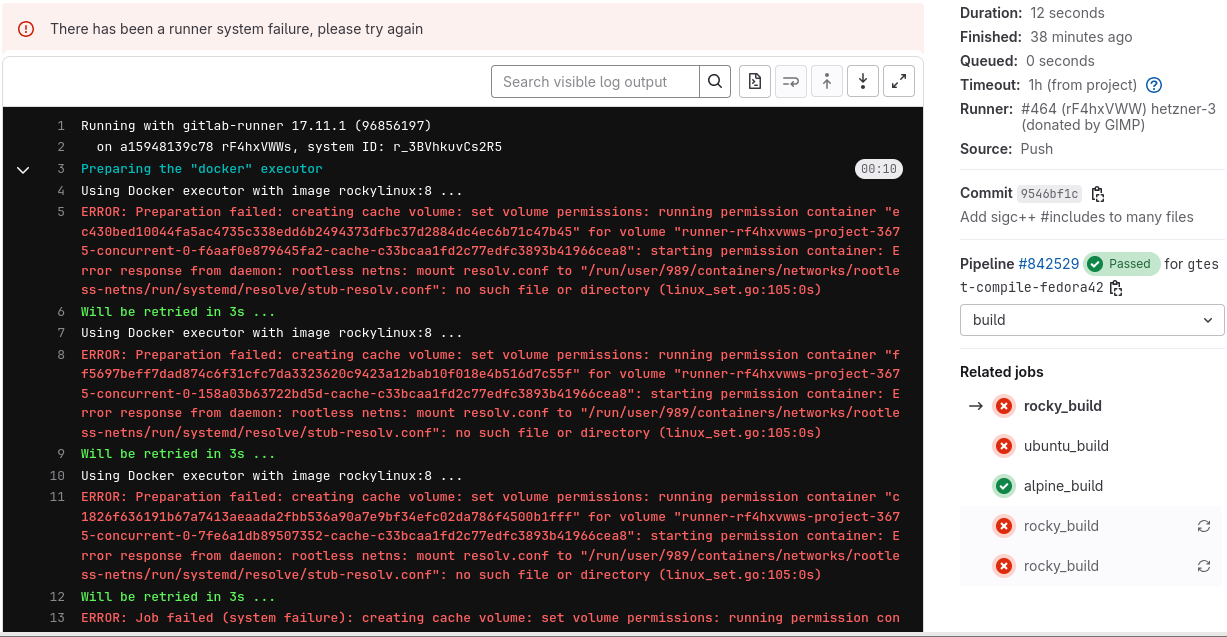1227x637 pixels.
Task: Expand log to full screen
Action: (899, 82)
